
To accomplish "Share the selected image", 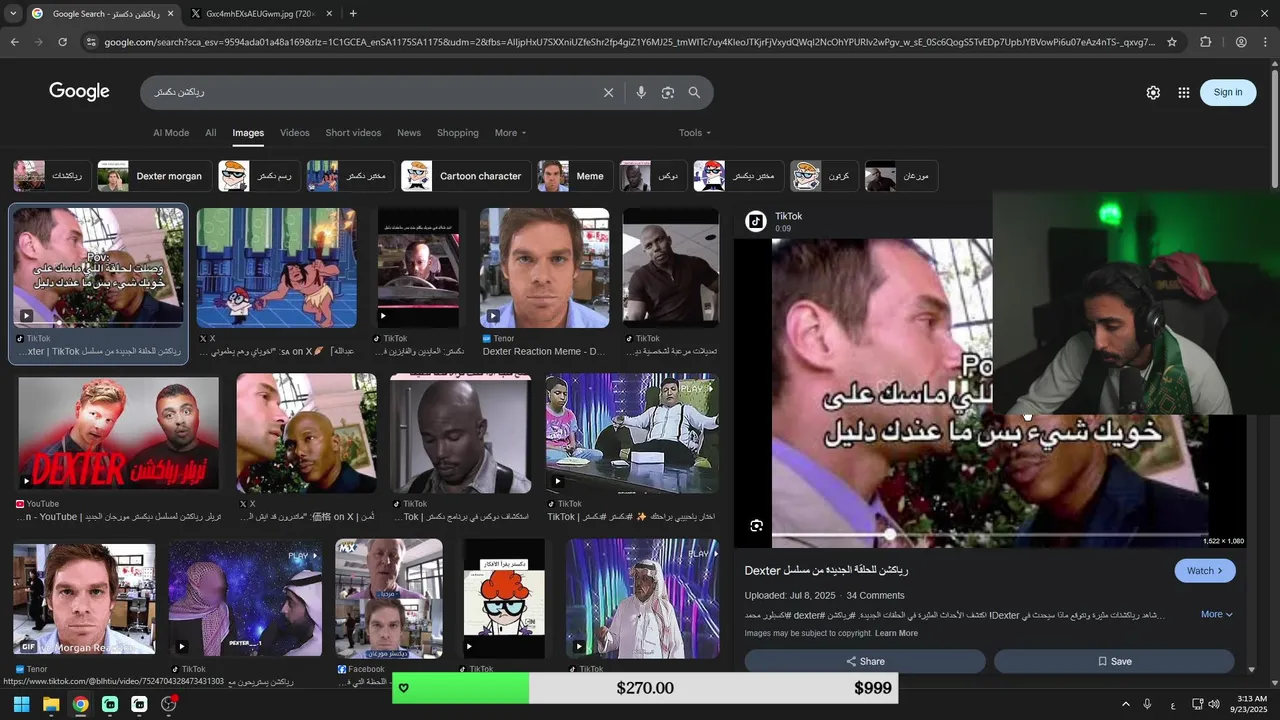I will [865, 661].
